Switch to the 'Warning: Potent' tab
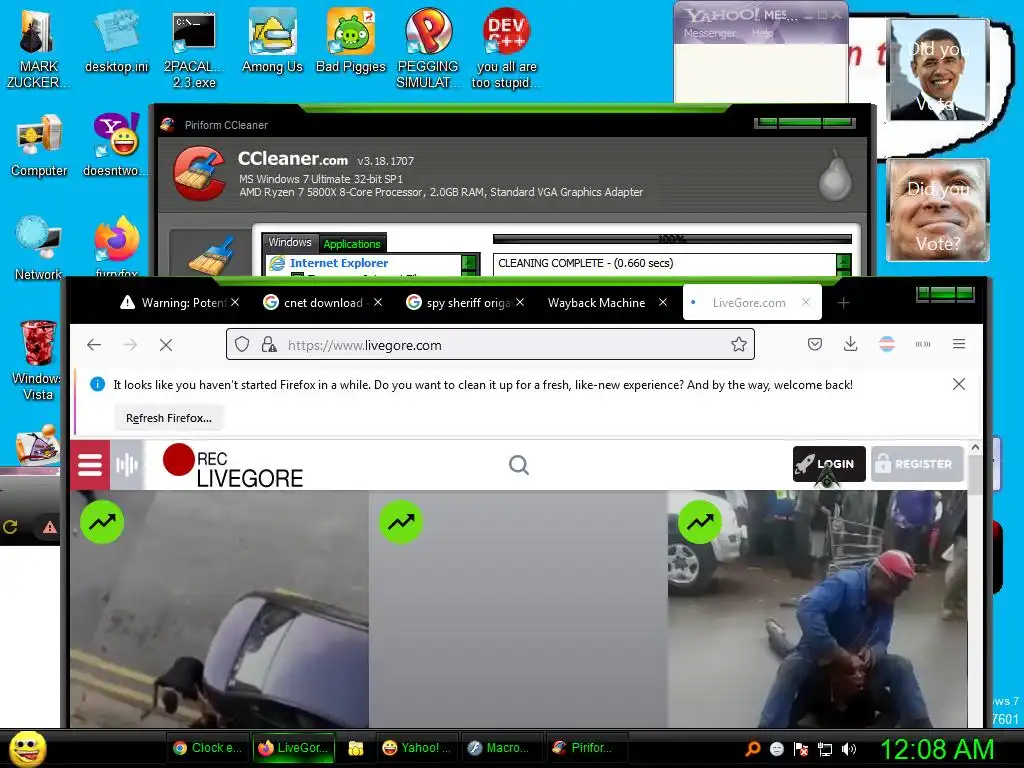Image resolution: width=1024 pixels, height=768 pixels. click(x=173, y=303)
